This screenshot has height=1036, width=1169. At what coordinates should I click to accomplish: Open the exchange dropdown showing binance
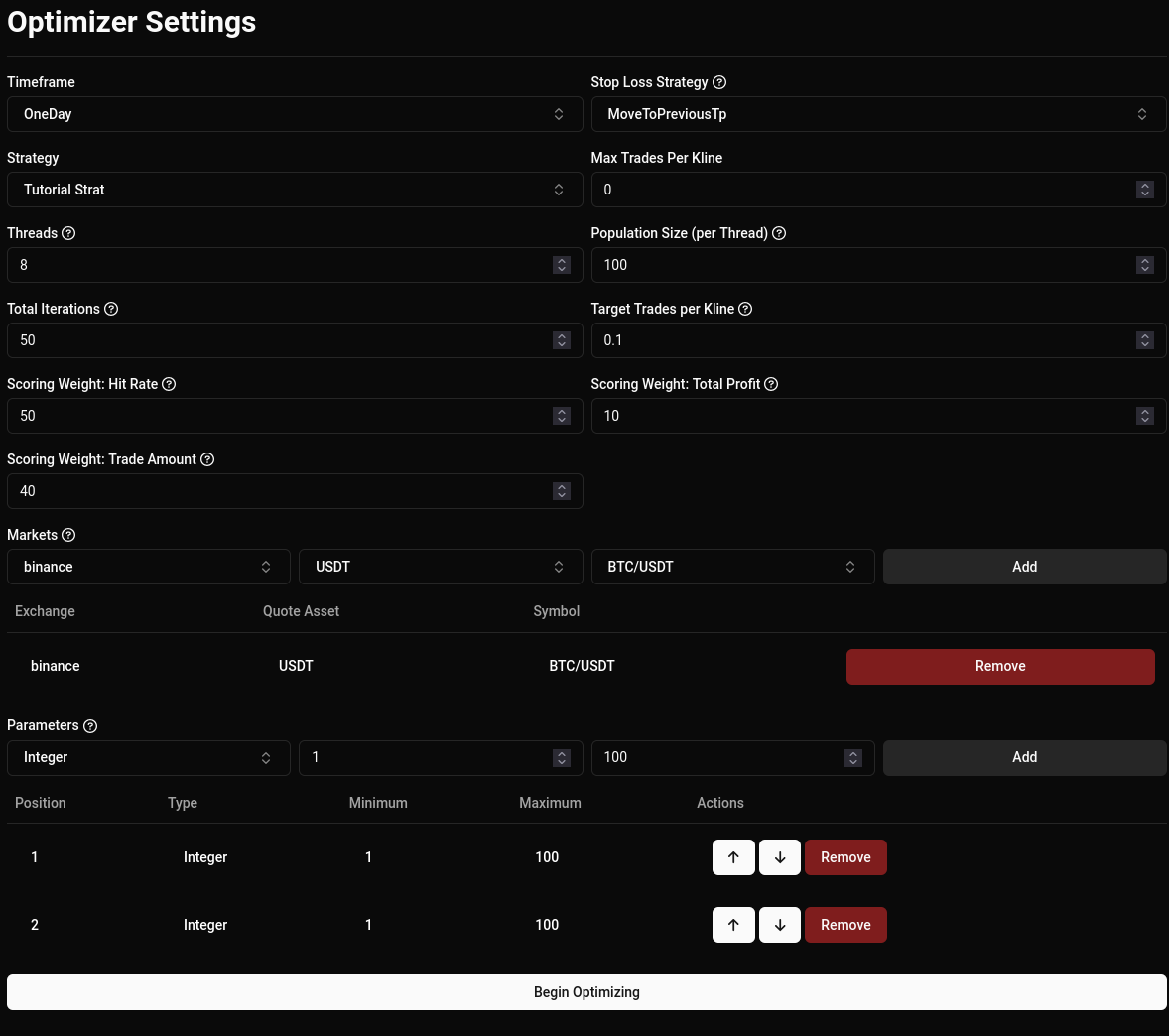149,567
